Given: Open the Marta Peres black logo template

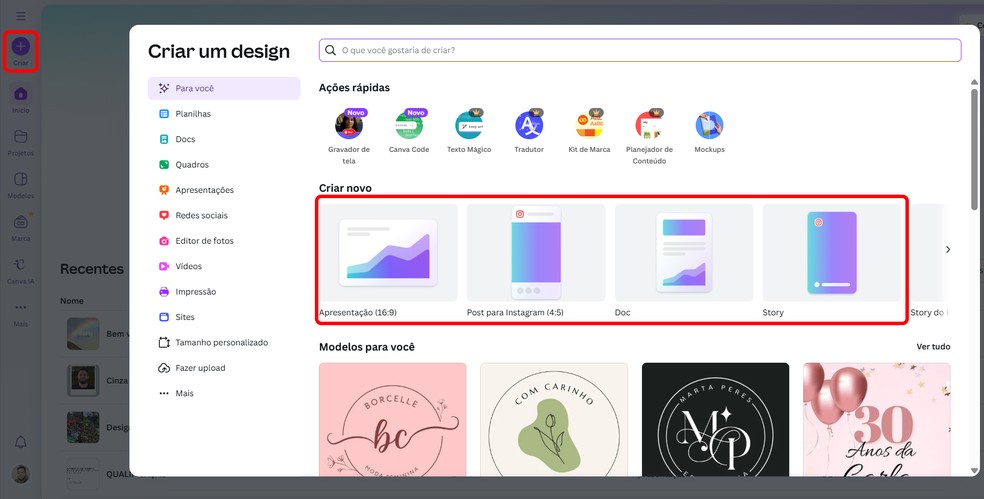Looking at the screenshot, I should point(715,419).
